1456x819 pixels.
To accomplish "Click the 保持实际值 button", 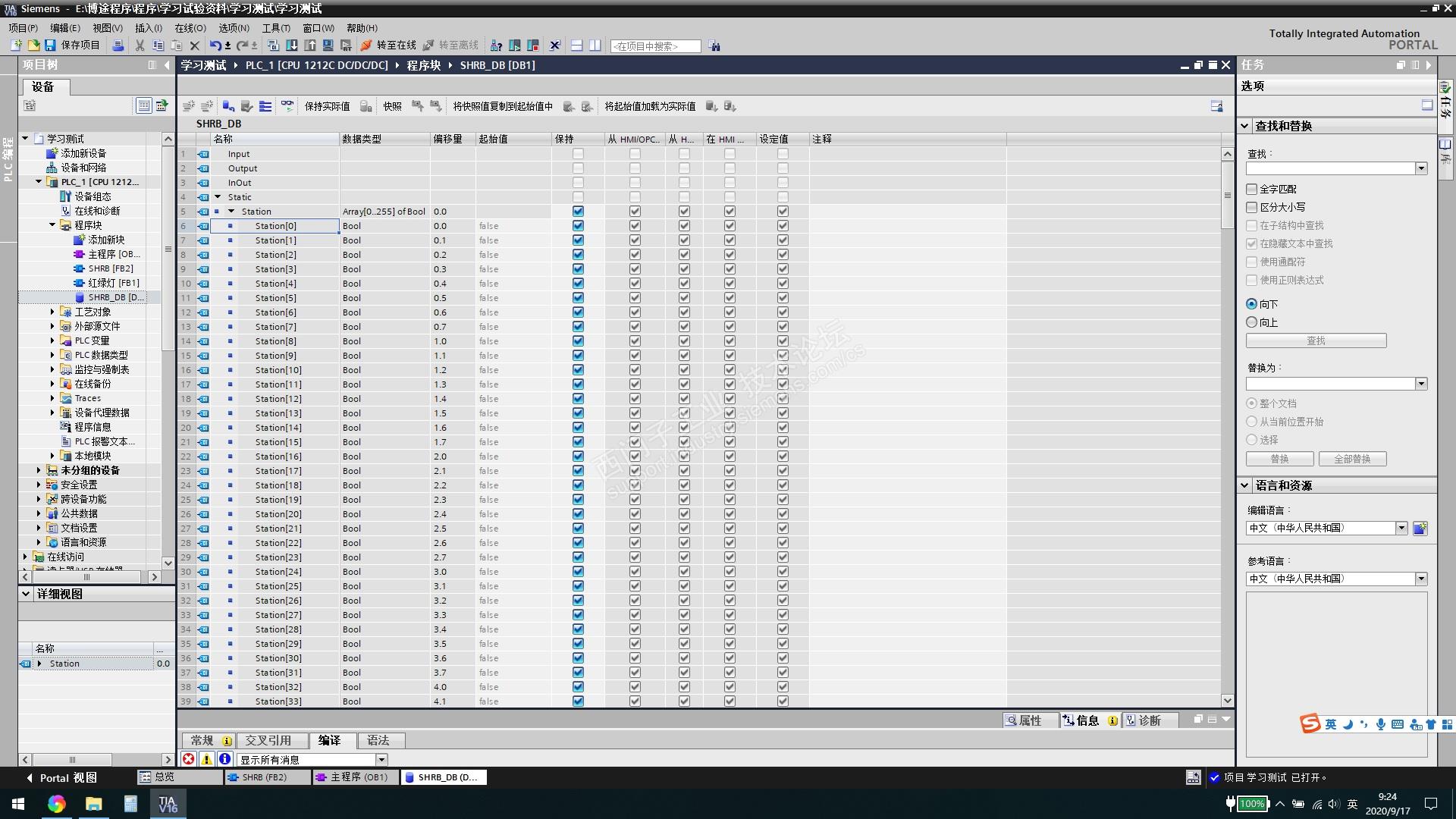I will tap(327, 106).
